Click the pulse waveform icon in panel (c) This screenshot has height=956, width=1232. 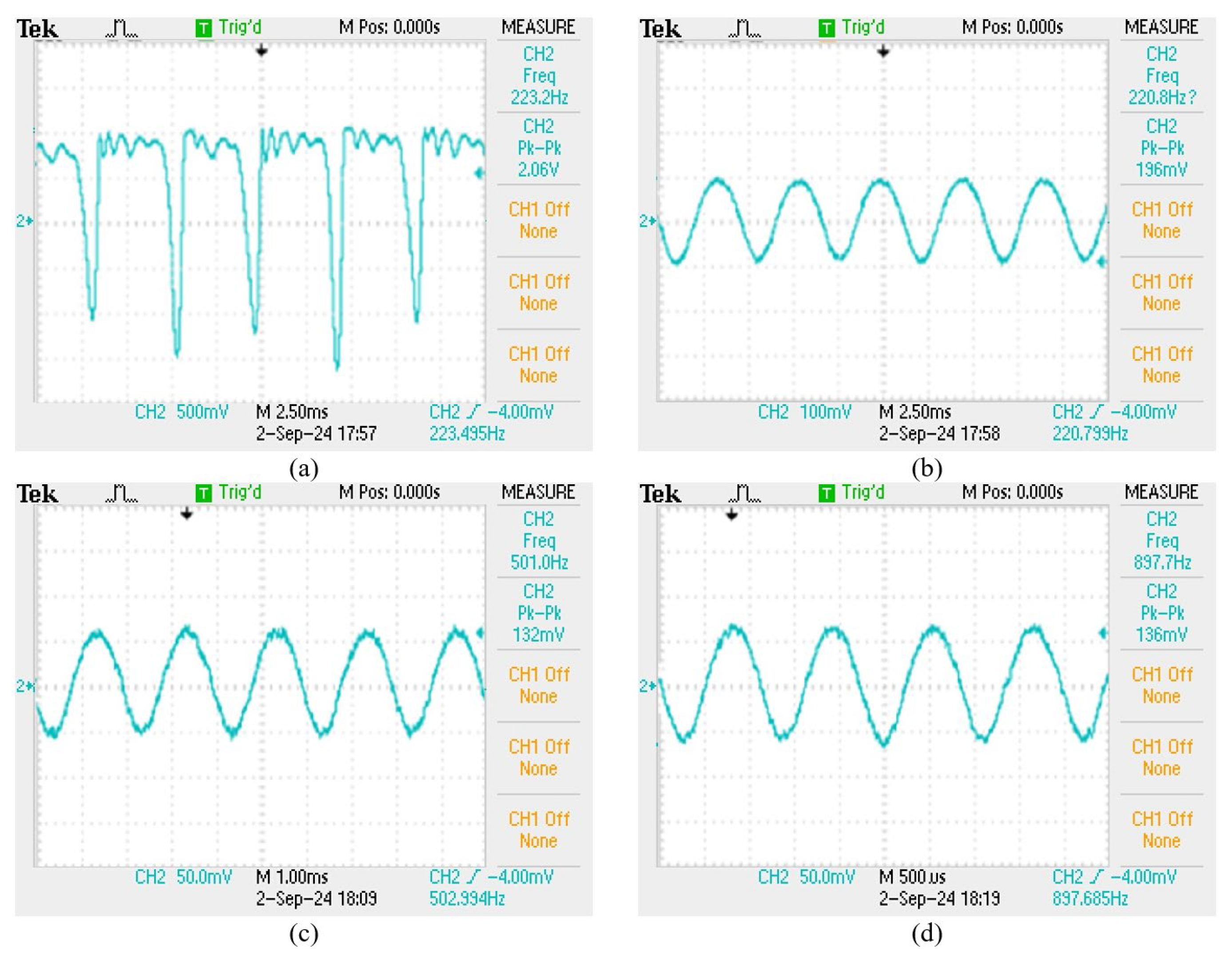click(122, 494)
